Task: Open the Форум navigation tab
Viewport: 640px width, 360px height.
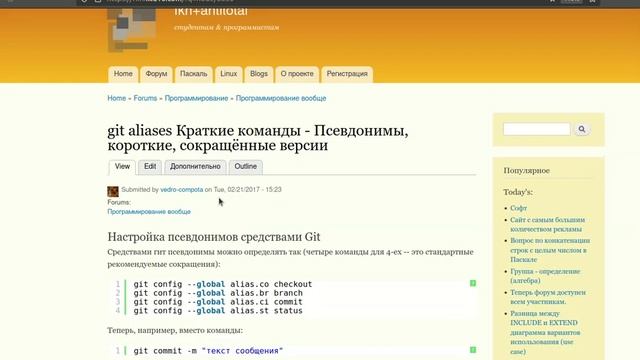Action: 156,74
